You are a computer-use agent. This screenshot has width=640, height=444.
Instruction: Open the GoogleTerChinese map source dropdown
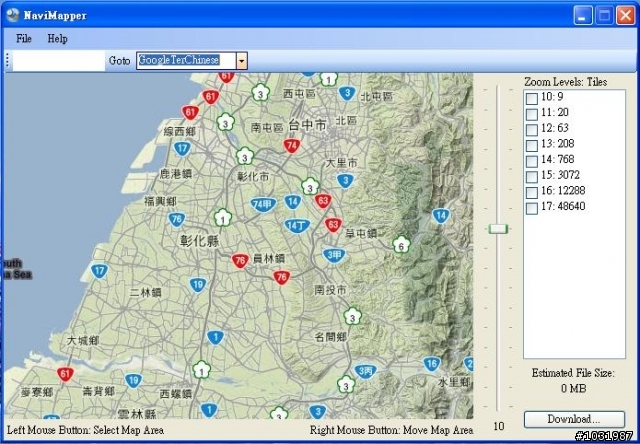click(x=242, y=61)
